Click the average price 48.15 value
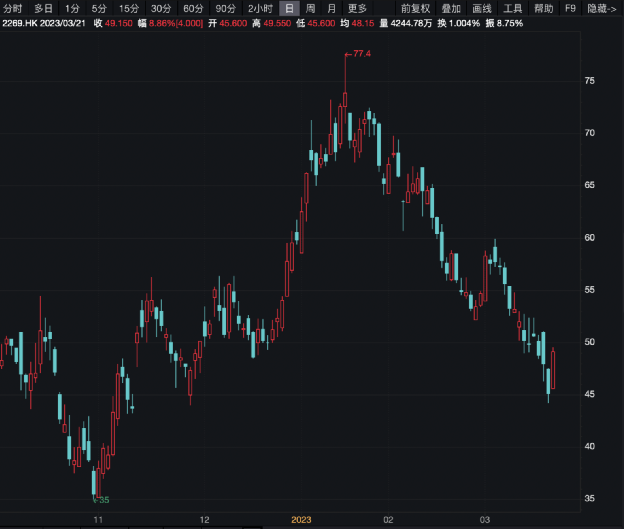Viewport: 624px width, 529px height. pyautogui.click(x=363, y=23)
